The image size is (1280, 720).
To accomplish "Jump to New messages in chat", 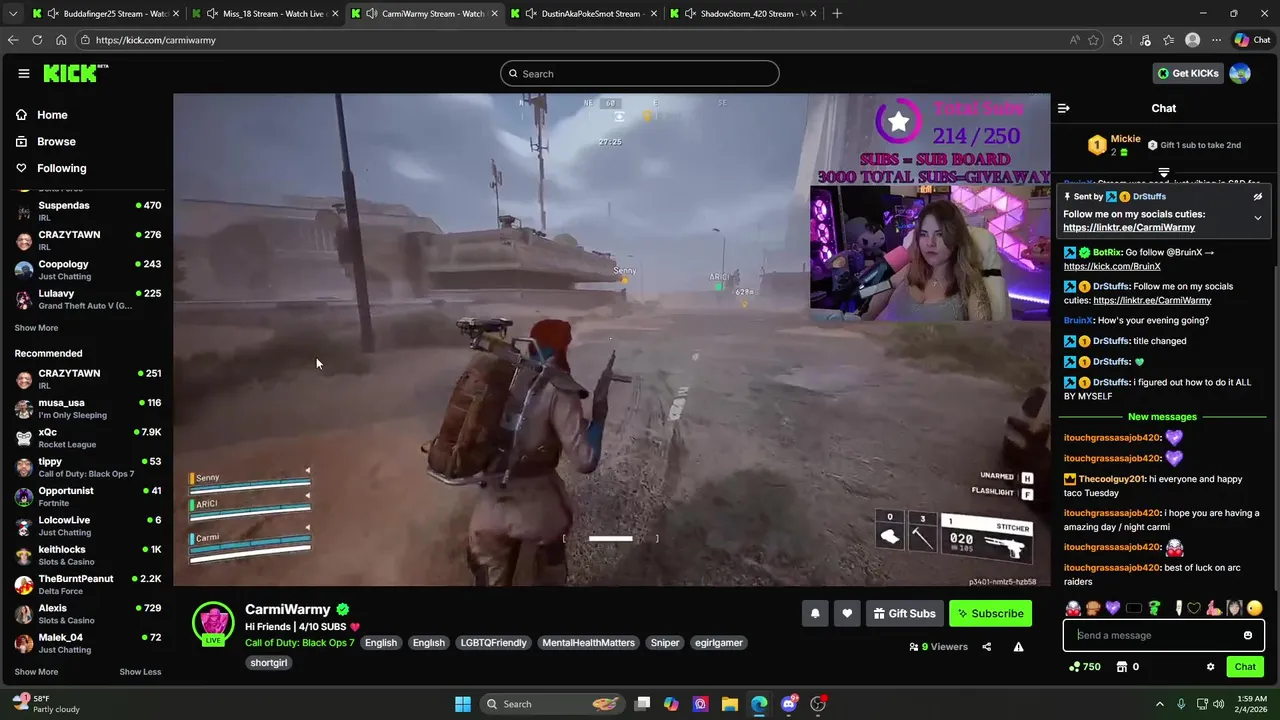I will 1162,417.
